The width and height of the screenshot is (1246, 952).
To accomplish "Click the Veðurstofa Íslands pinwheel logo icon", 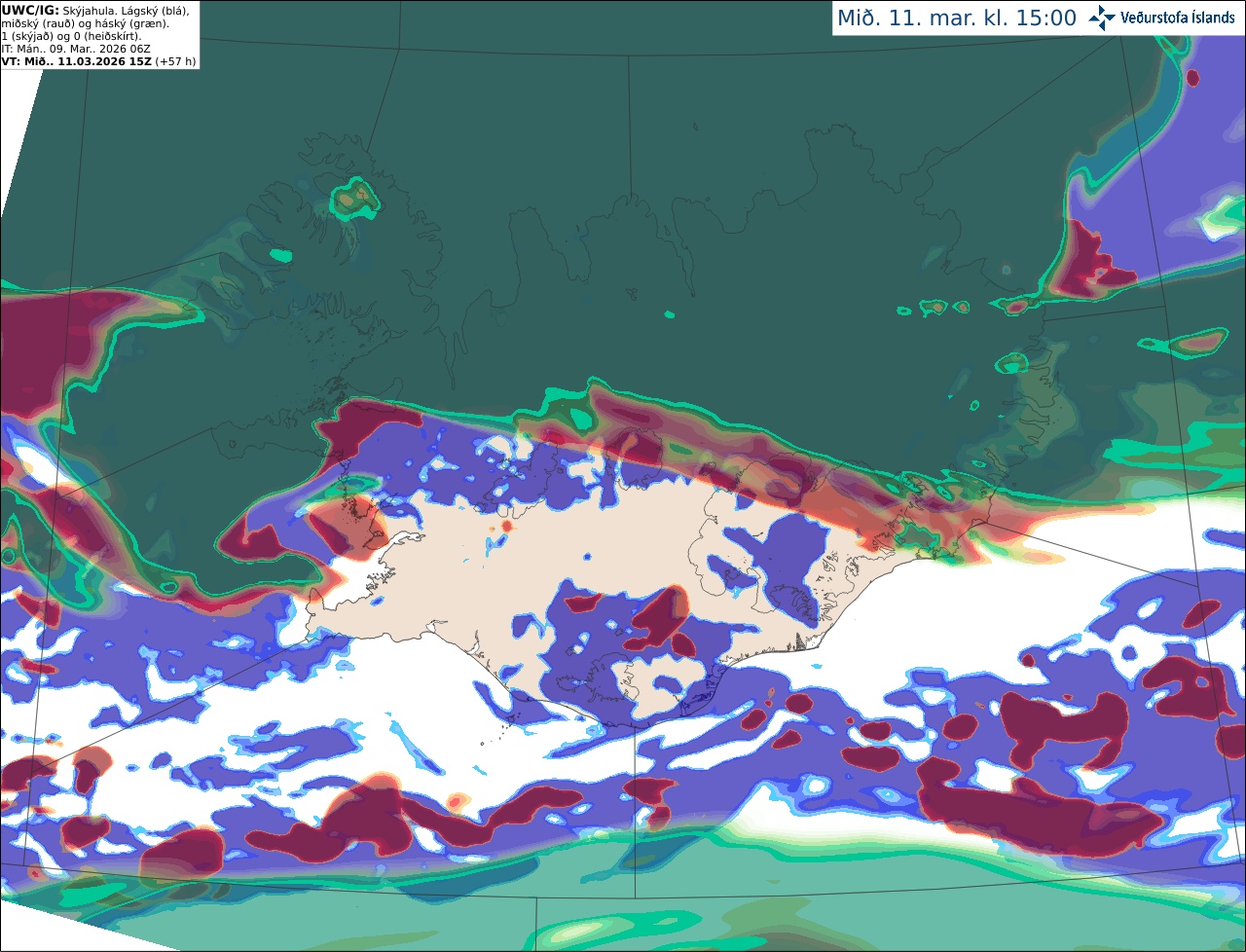I will click(x=1102, y=18).
